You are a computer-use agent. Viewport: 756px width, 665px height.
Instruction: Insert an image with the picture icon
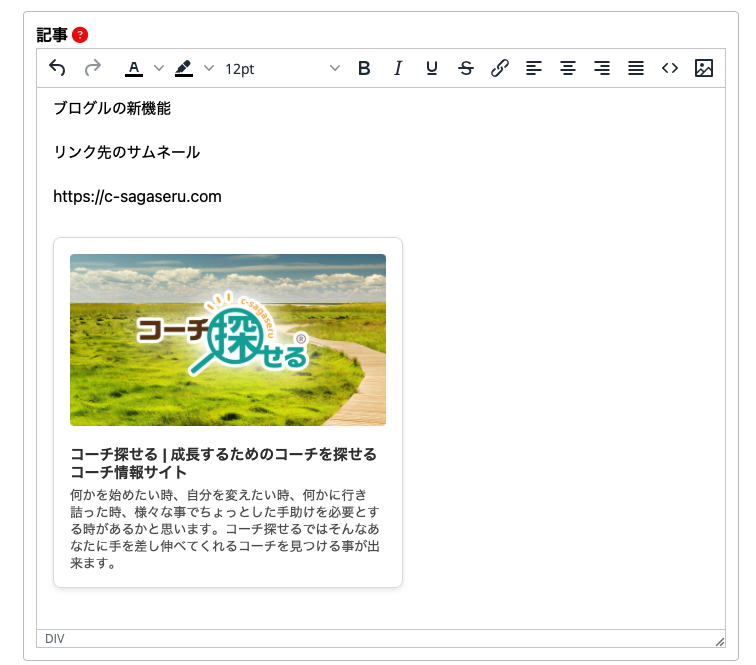tap(704, 68)
